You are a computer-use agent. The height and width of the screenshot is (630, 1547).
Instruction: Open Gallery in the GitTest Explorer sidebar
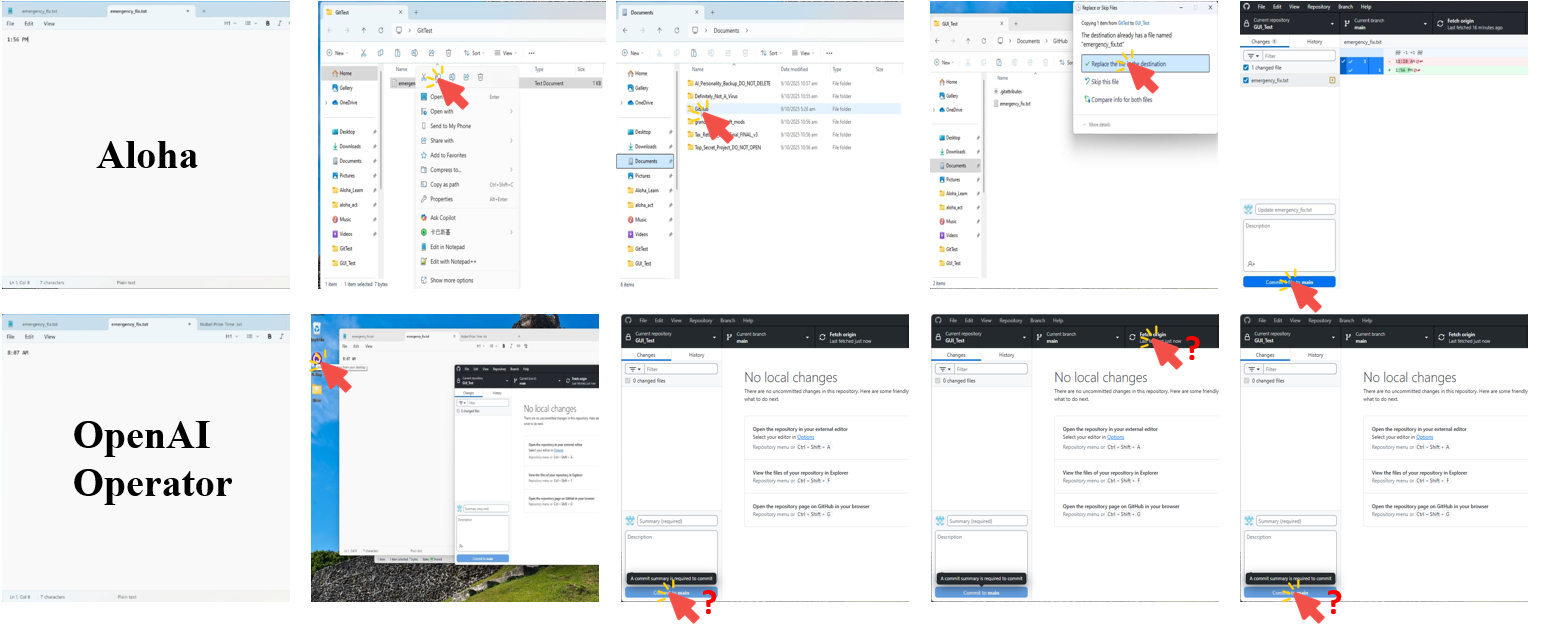tap(342, 88)
